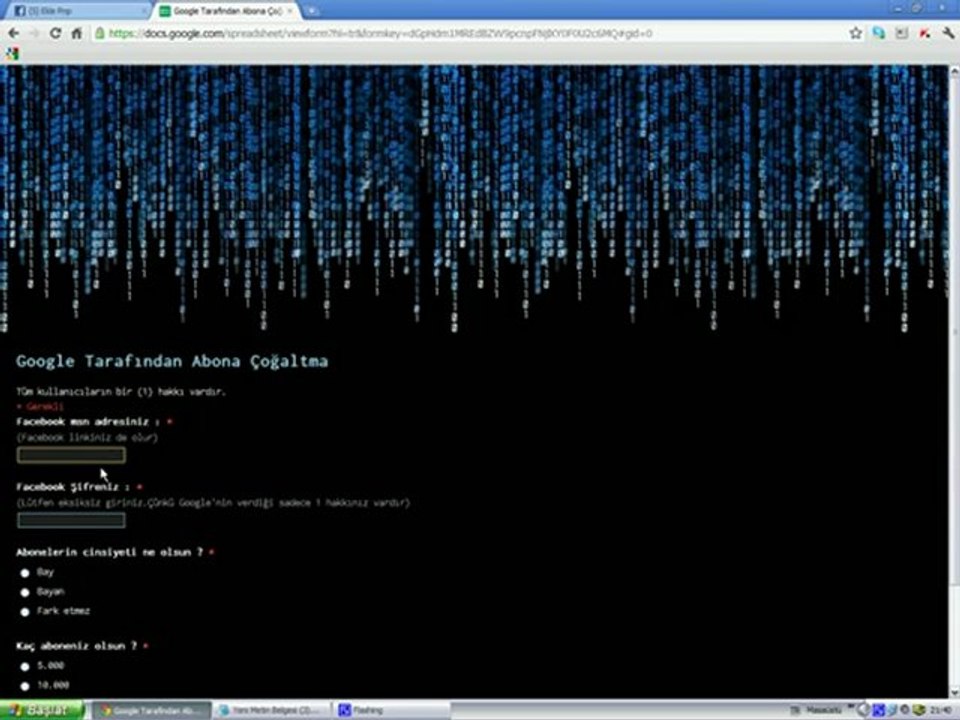Viewport: 960px width, 720px height.
Task: Click the Facebook msn adresiniz label
Action: click(89, 422)
